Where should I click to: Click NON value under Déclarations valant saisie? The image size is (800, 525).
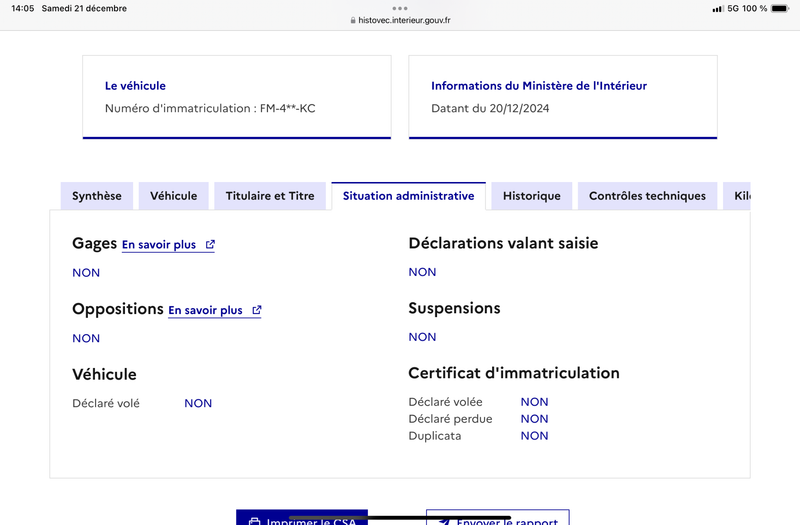pyautogui.click(x=422, y=272)
